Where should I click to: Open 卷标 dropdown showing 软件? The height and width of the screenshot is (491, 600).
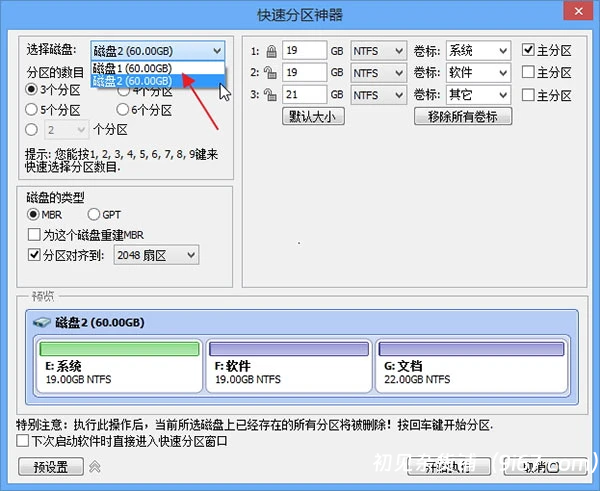click(478, 73)
